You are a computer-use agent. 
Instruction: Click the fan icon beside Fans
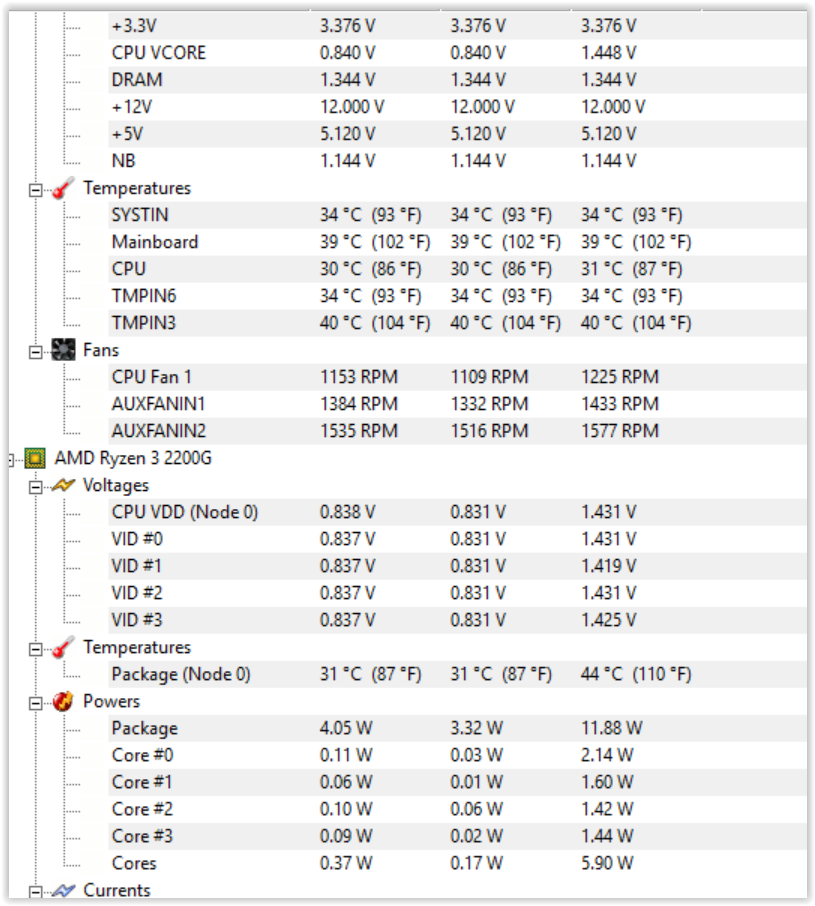63,350
